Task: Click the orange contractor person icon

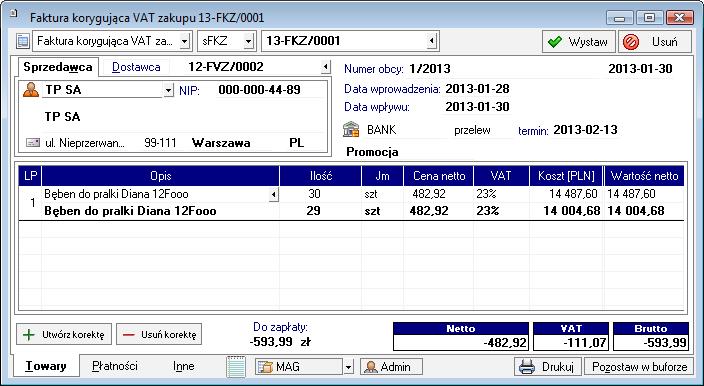Action: 31,90
